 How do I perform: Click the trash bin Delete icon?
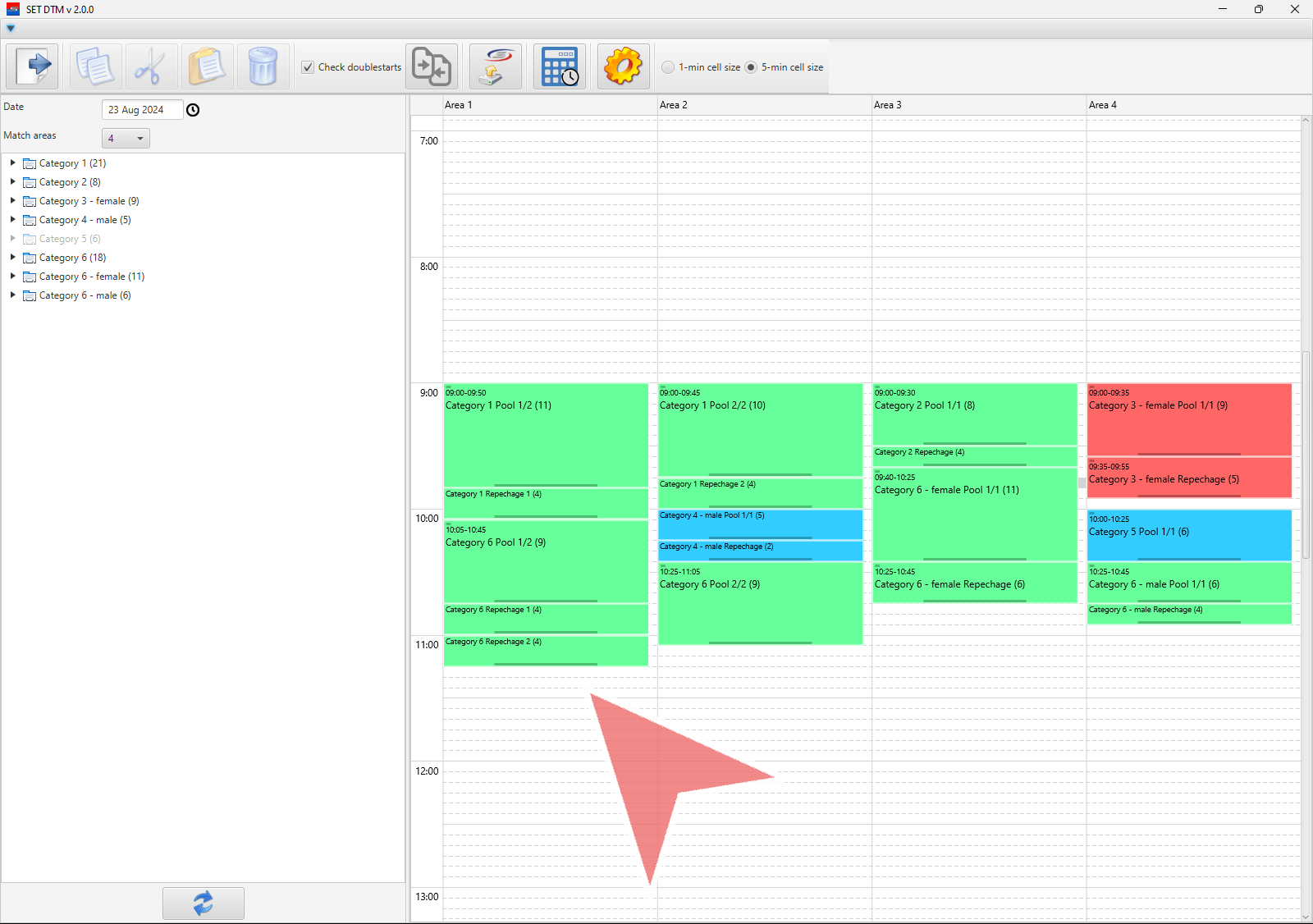[x=263, y=66]
